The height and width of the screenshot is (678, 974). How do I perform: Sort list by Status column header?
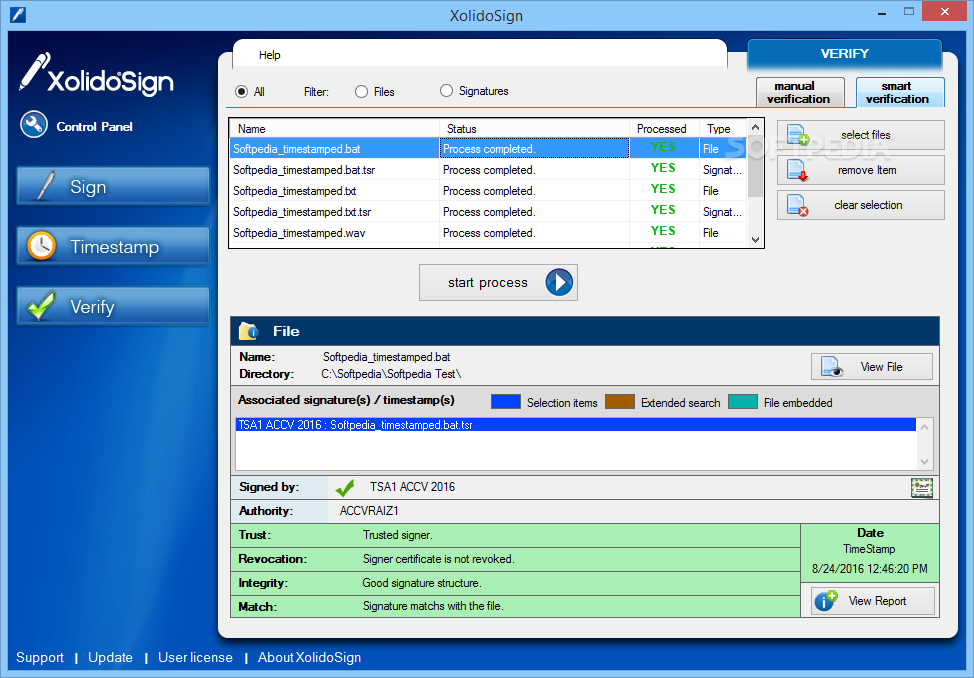point(534,129)
